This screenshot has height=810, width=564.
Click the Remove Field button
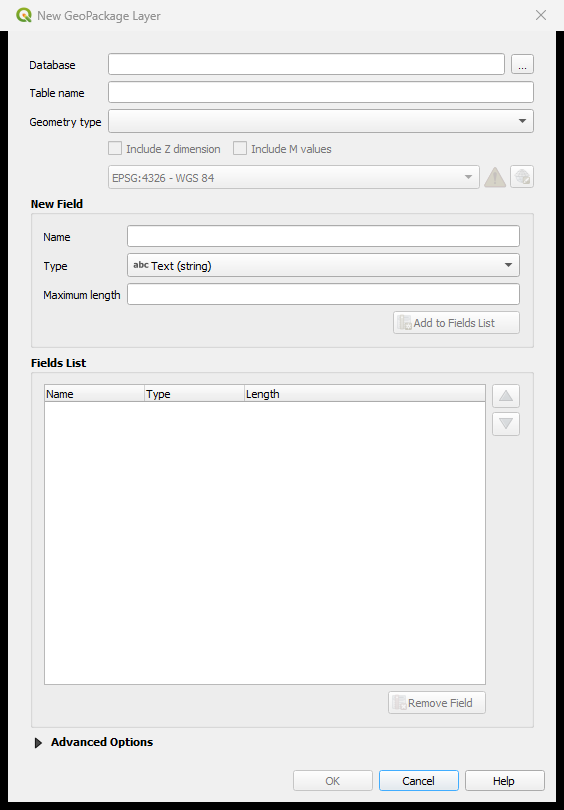coord(437,703)
